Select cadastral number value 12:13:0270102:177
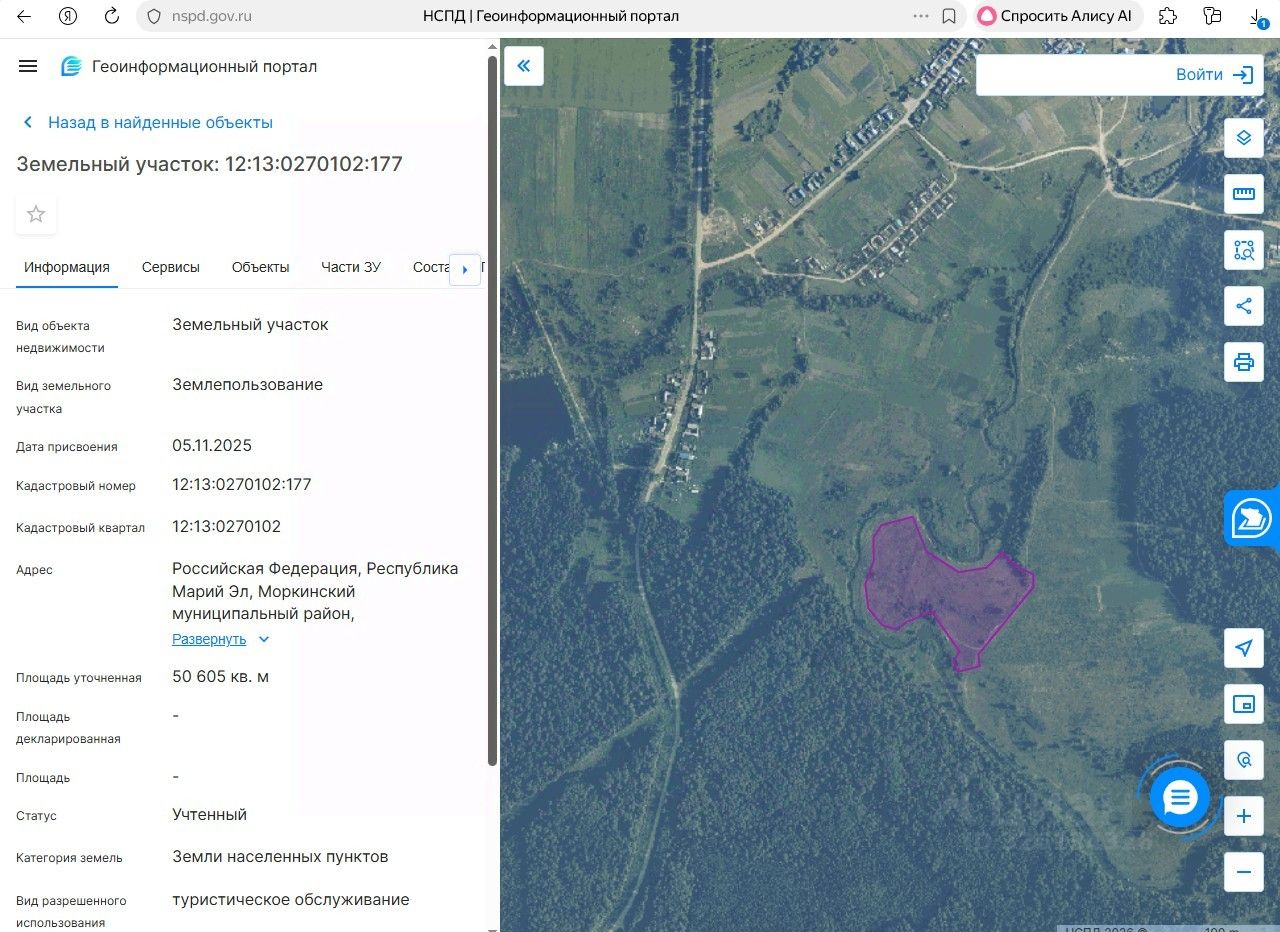This screenshot has height=932, width=1280. [242, 485]
